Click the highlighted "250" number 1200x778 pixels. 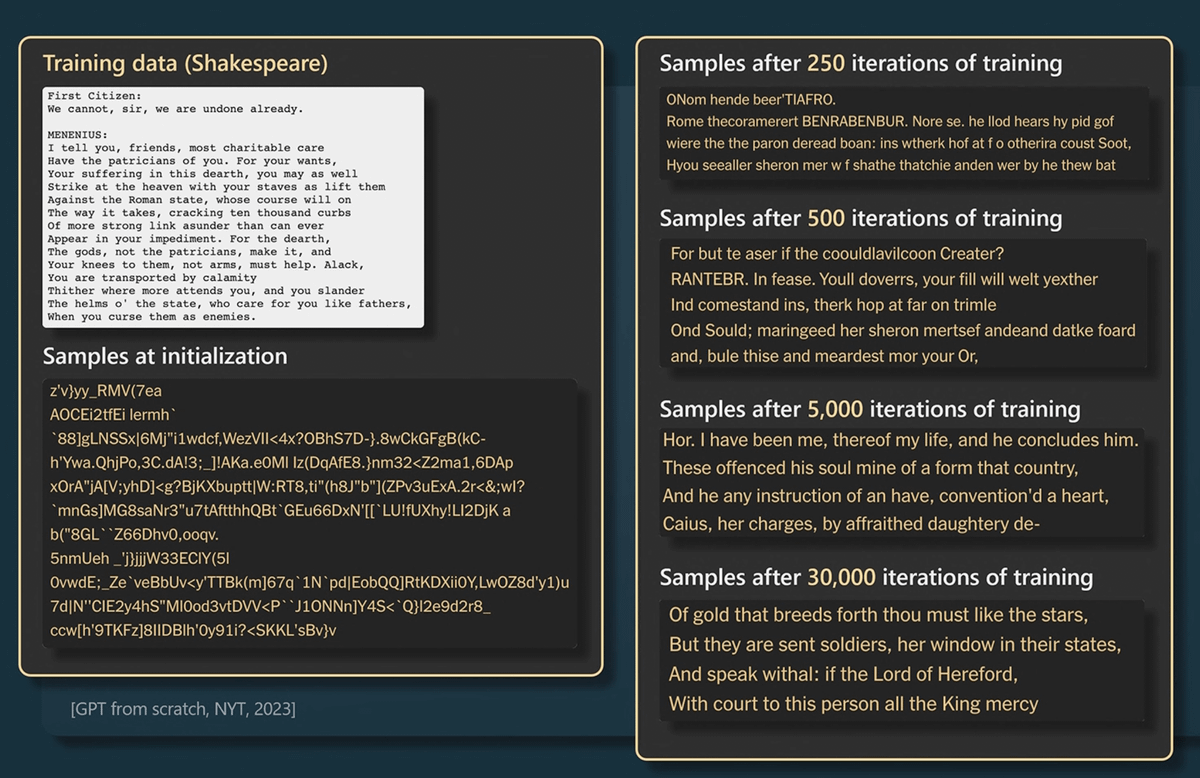tap(826, 64)
